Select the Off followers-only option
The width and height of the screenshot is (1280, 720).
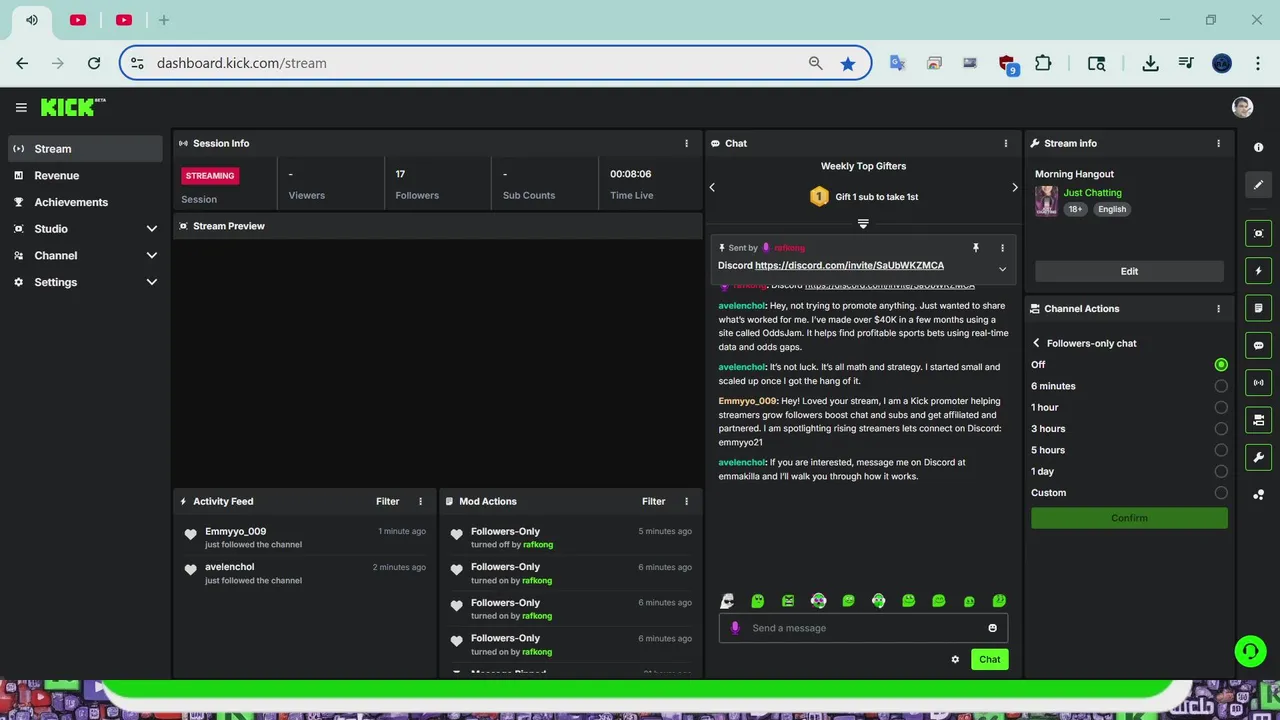click(1221, 365)
